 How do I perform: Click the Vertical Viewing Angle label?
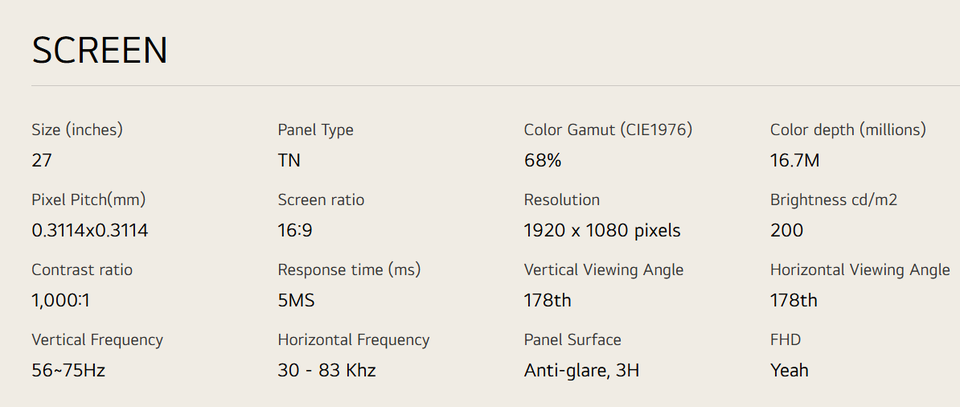[x=603, y=270]
